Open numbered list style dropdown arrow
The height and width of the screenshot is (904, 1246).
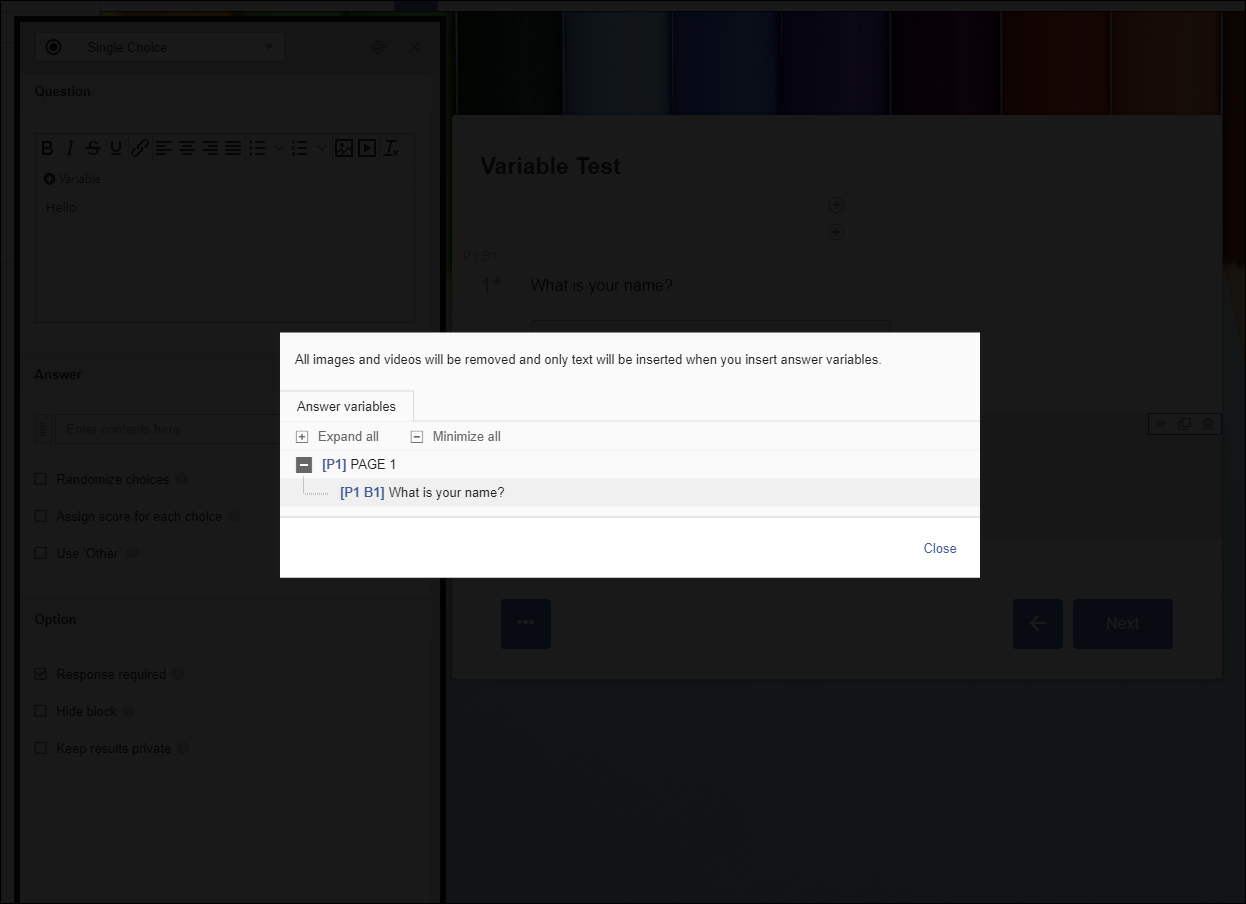point(321,148)
